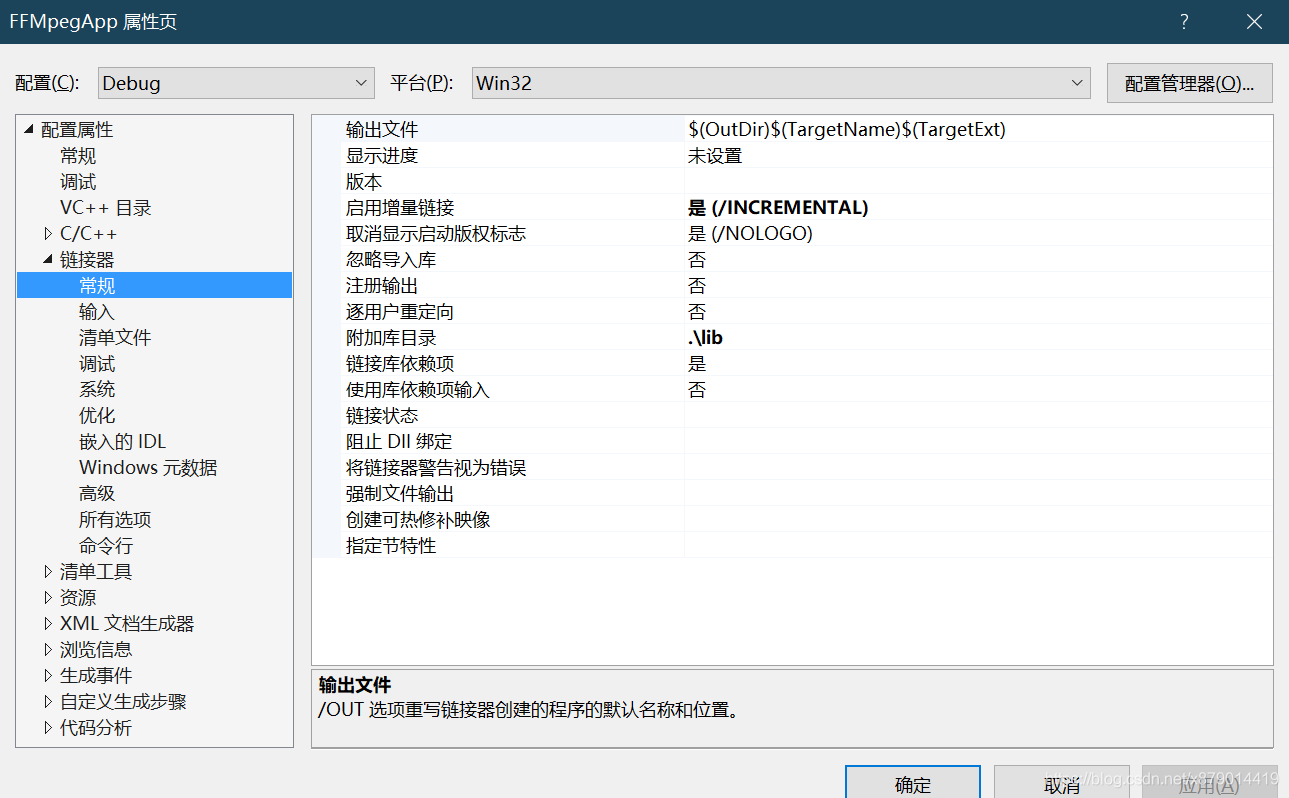Click the 注册输出 property row
Image resolution: width=1289 pixels, height=798 pixels.
tap(792, 285)
